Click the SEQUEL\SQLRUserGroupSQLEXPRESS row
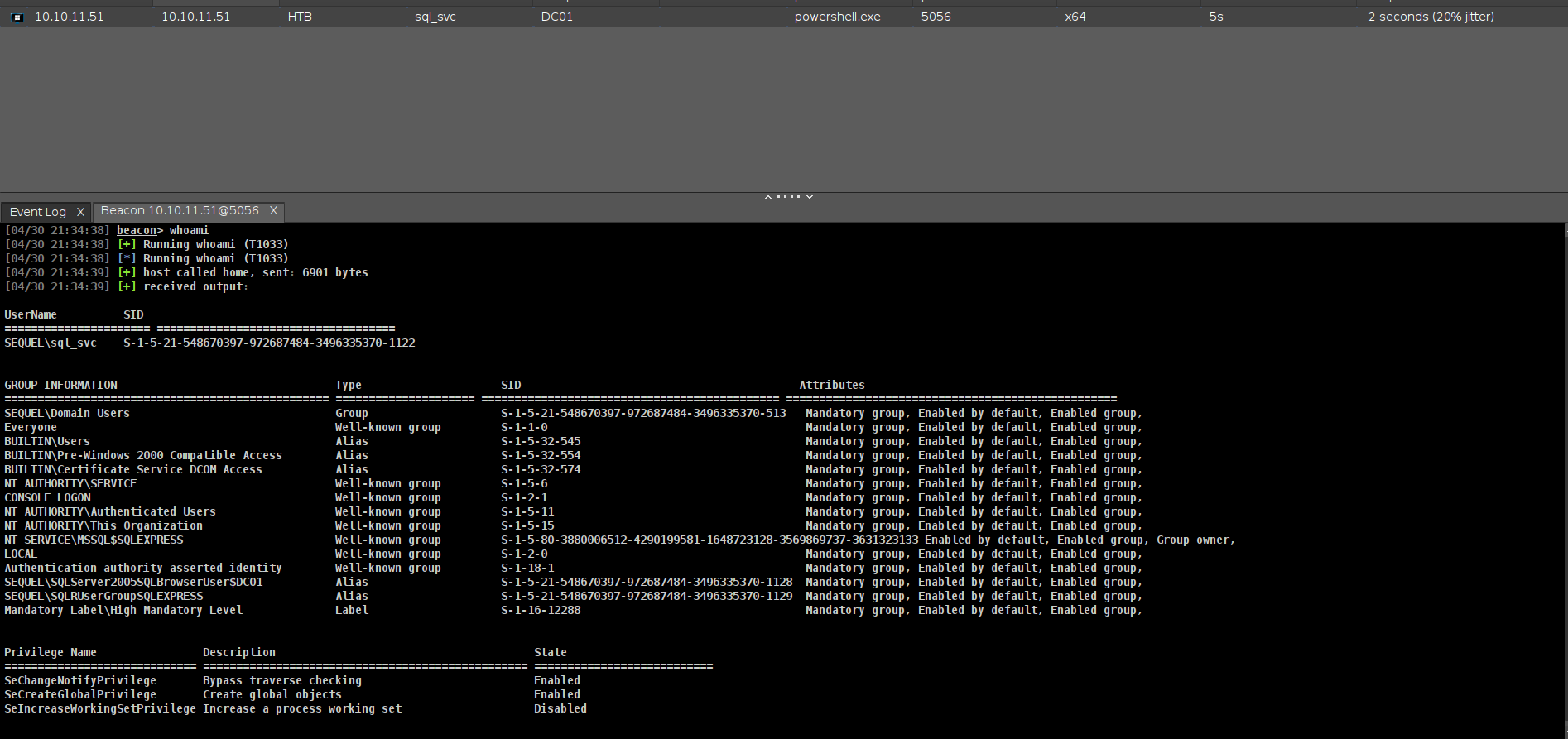The image size is (1568, 739). (573, 597)
